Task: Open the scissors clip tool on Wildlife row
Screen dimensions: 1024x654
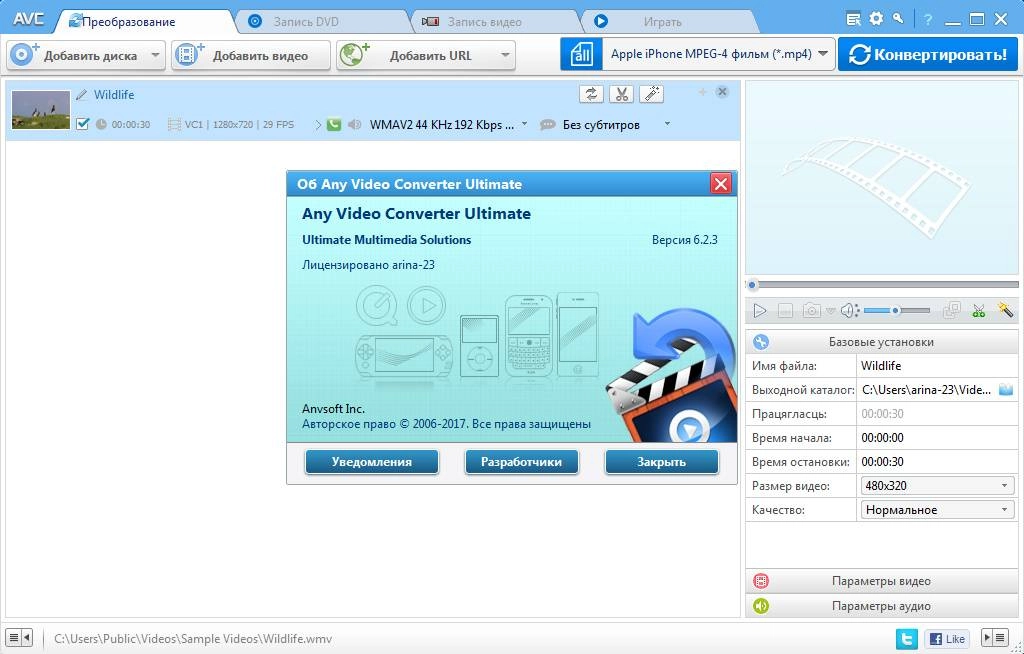Action: pyautogui.click(x=621, y=94)
